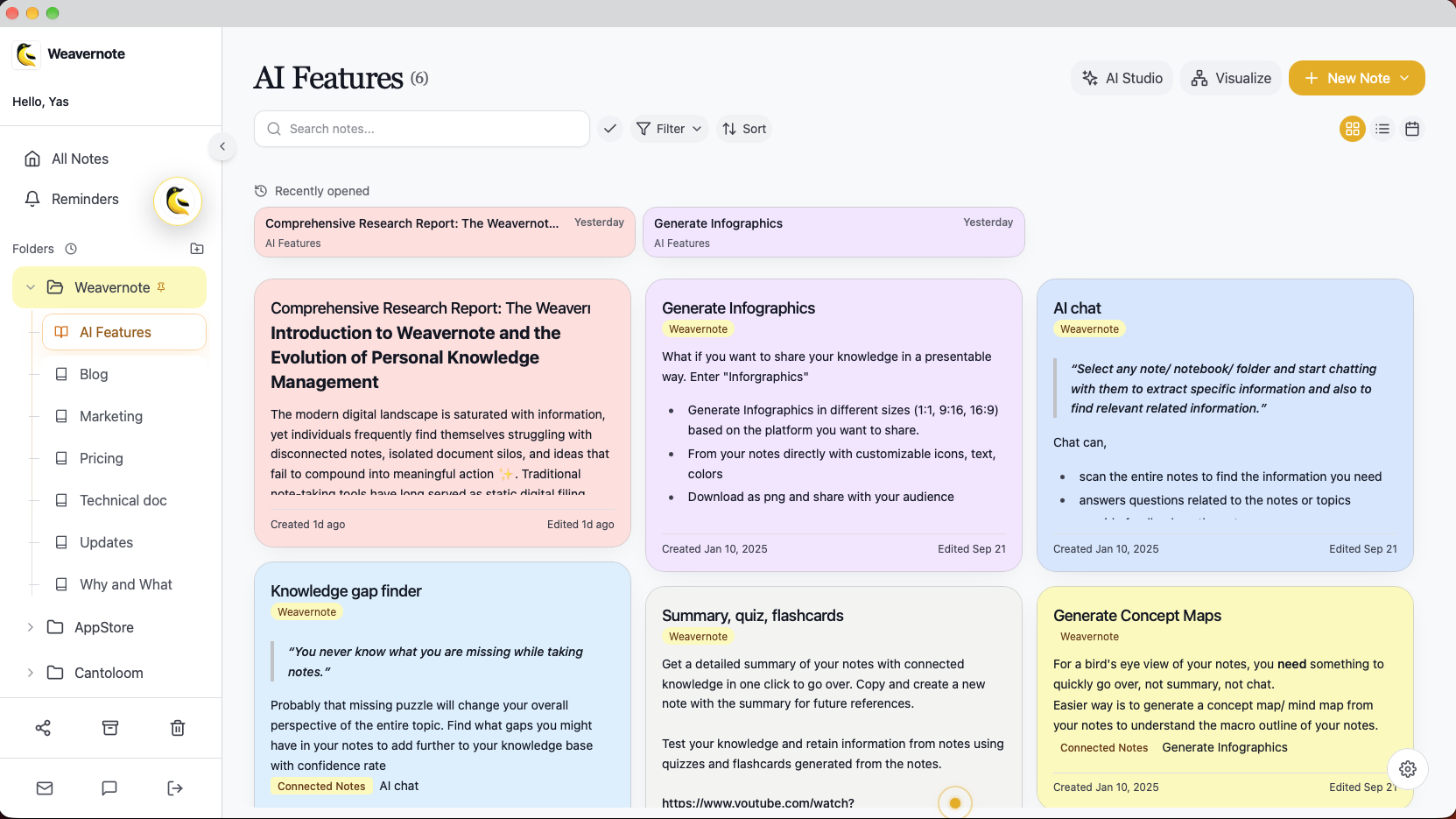Click Weavernote tag on Generate Infographics card
Viewport: 1456px width, 819px height.
point(699,329)
